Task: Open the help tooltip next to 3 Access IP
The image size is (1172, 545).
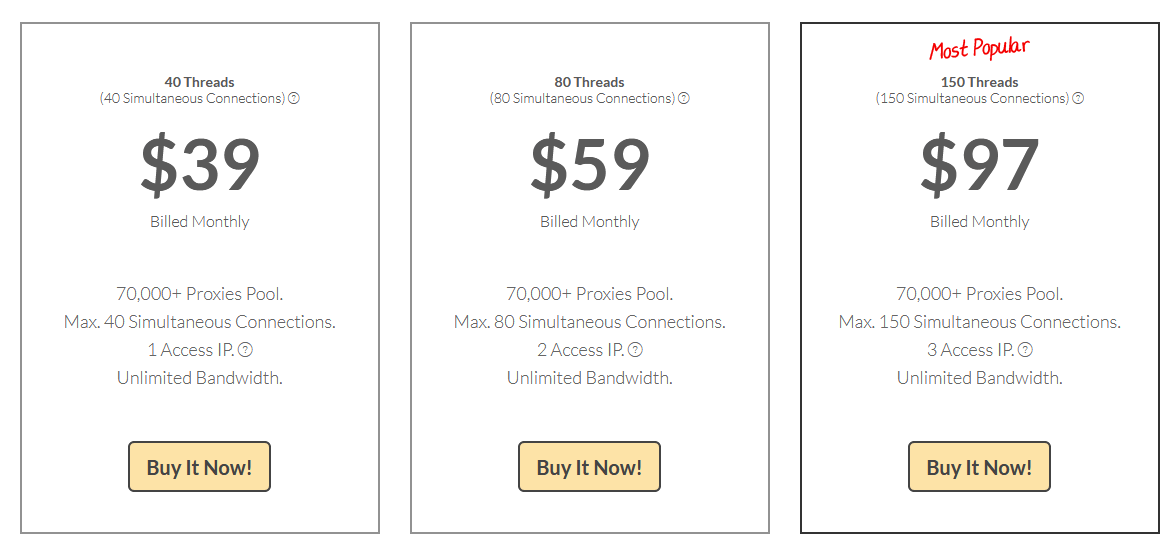Action: click(x=1025, y=350)
